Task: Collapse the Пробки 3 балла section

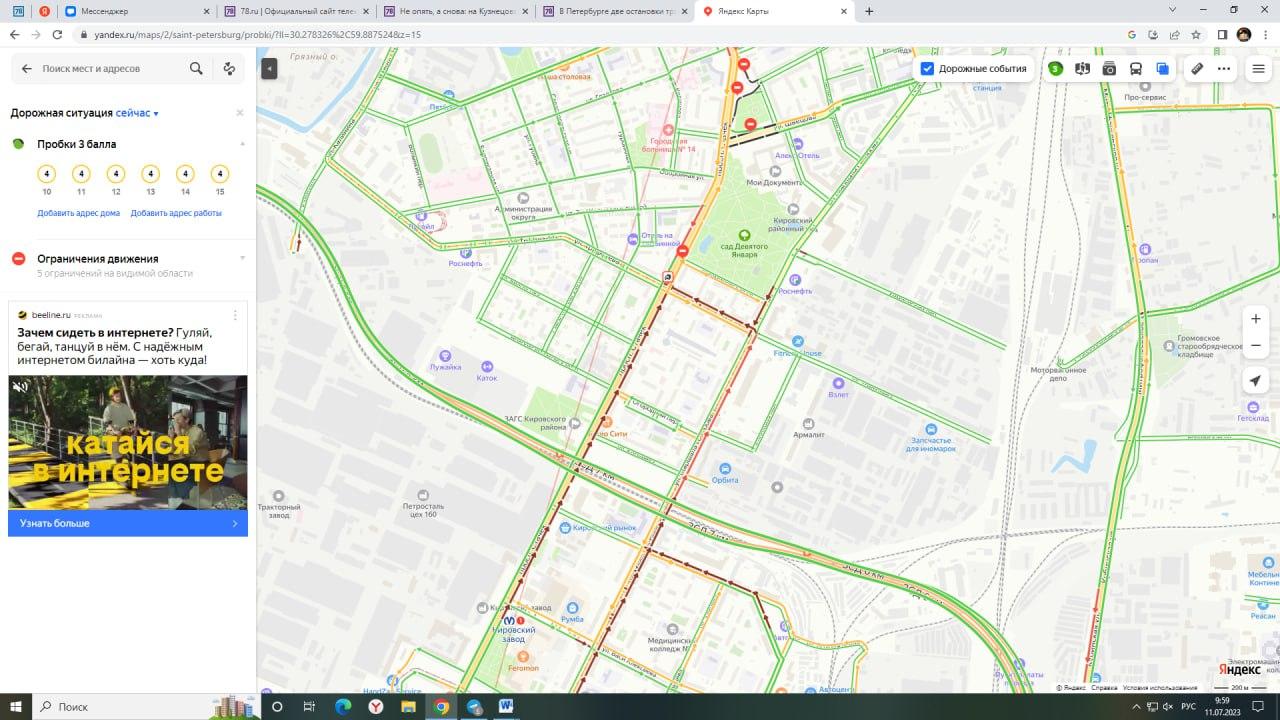Action: click(x=242, y=144)
